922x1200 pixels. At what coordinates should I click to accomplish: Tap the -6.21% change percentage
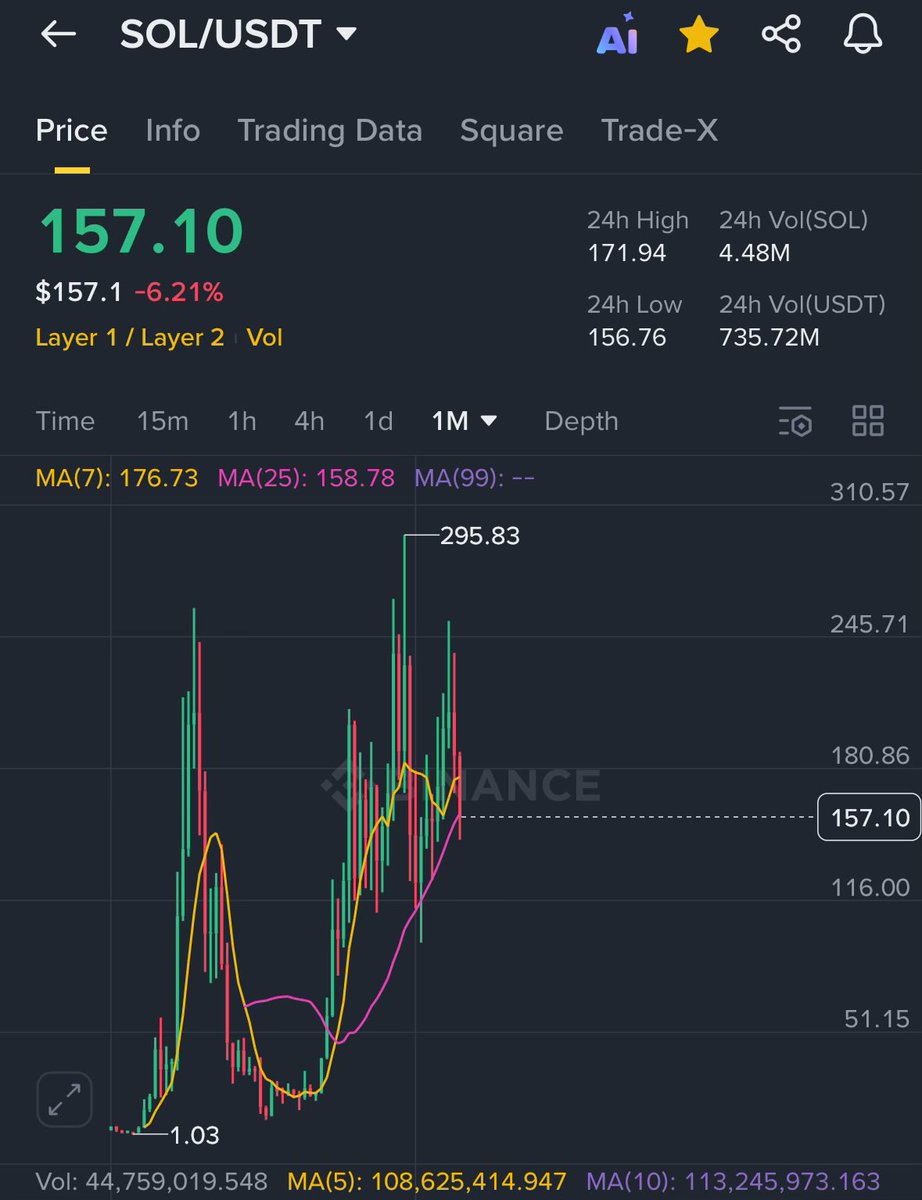[x=178, y=293]
